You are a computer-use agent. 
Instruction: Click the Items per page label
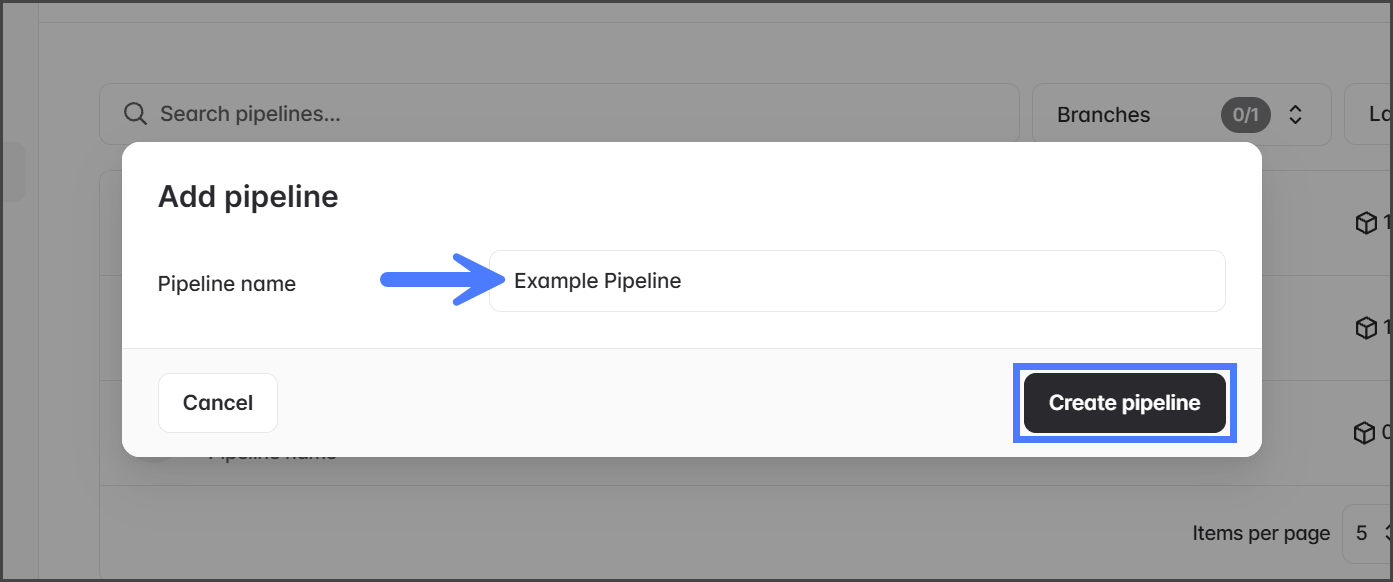1260,533
